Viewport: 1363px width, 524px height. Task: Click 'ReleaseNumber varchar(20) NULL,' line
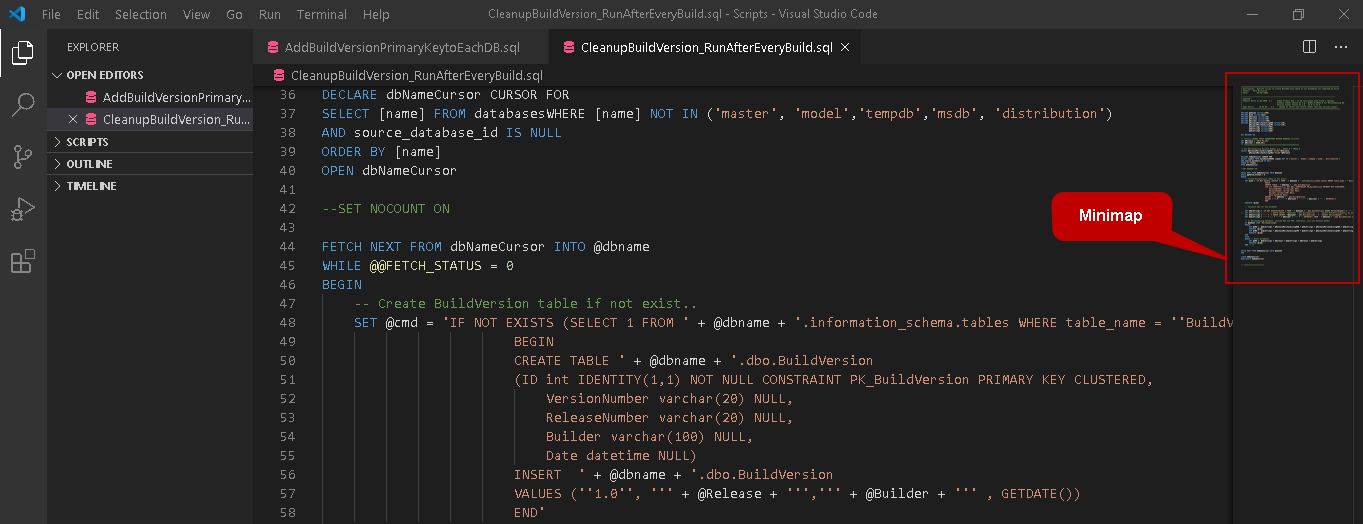[x=670, y=418]
